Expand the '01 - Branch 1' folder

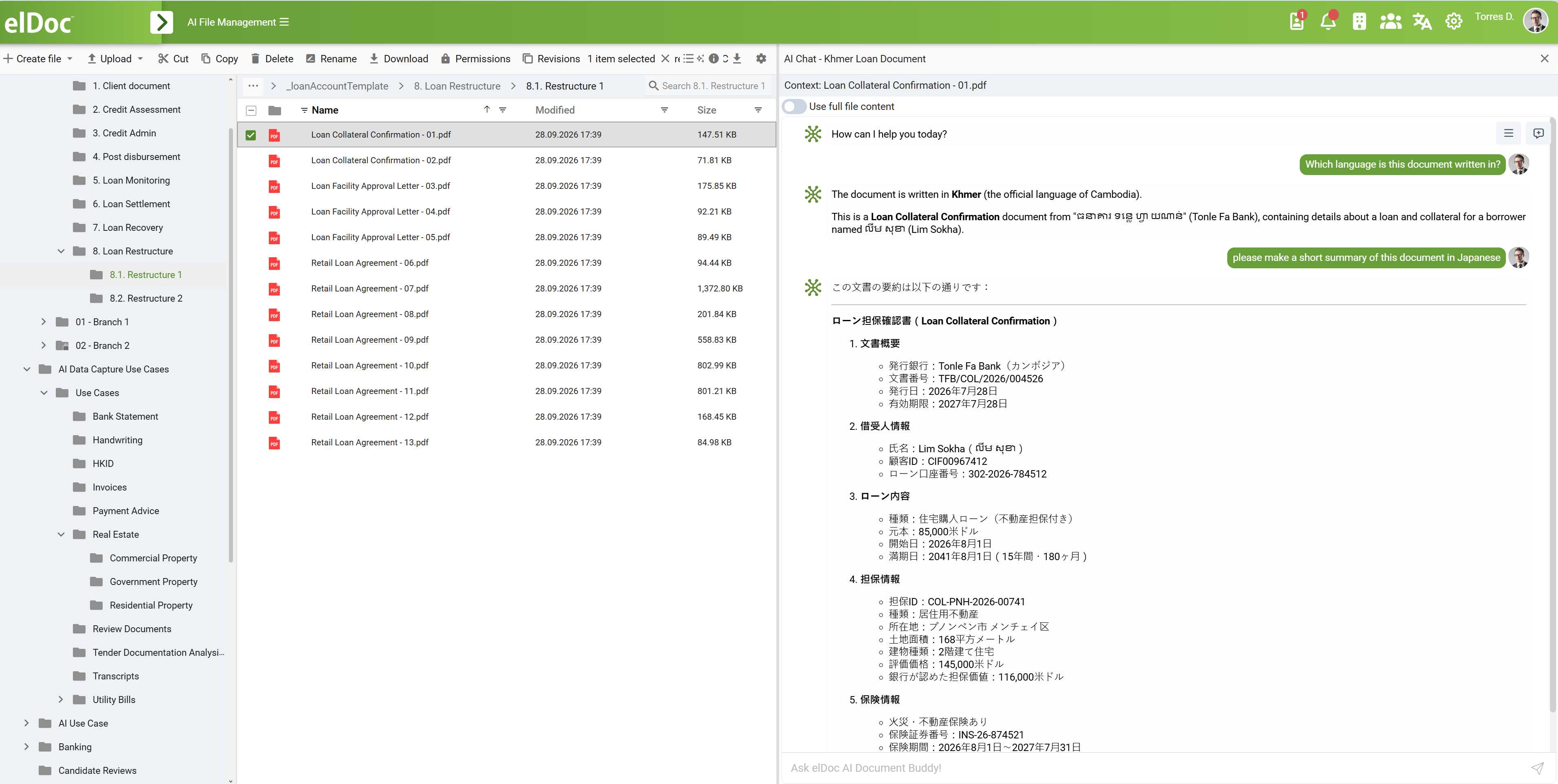[44, 322]
